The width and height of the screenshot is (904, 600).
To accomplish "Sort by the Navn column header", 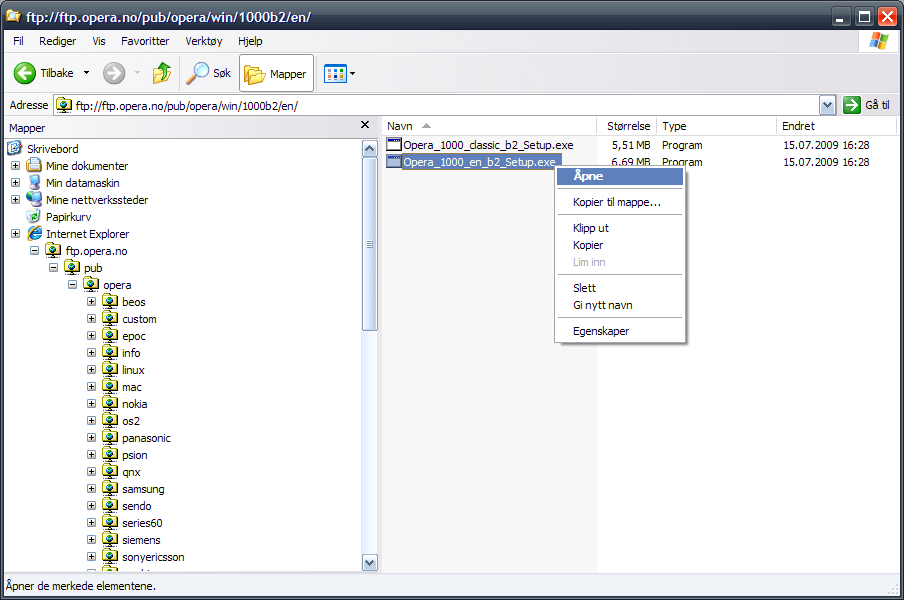I will [489, 126].
